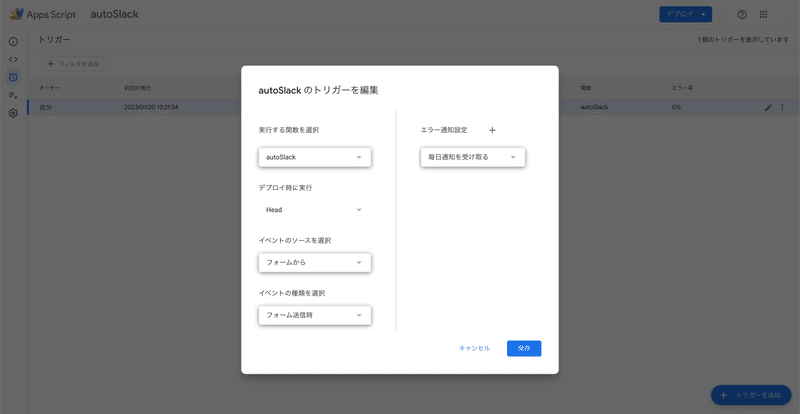Click the デプロイ時に実行 label
800x414 pixels.
(285, 188)
